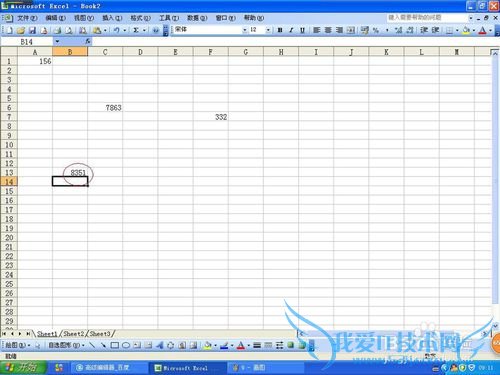Screen dimensions: 500x375
Task: Click the Help question mark icon
Action: pos(155,30)
